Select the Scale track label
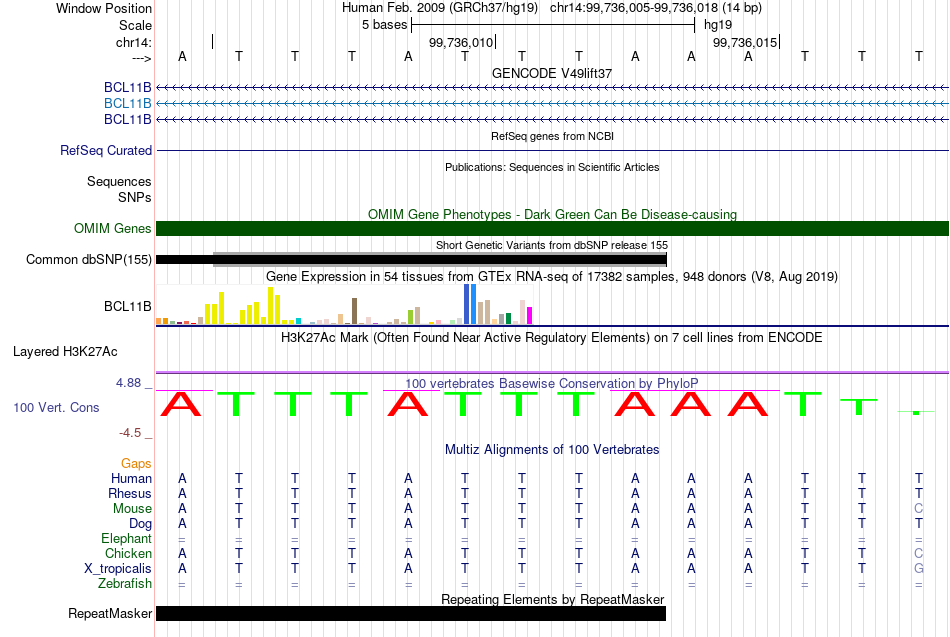 pyautogui.click(x=135, y=25)
